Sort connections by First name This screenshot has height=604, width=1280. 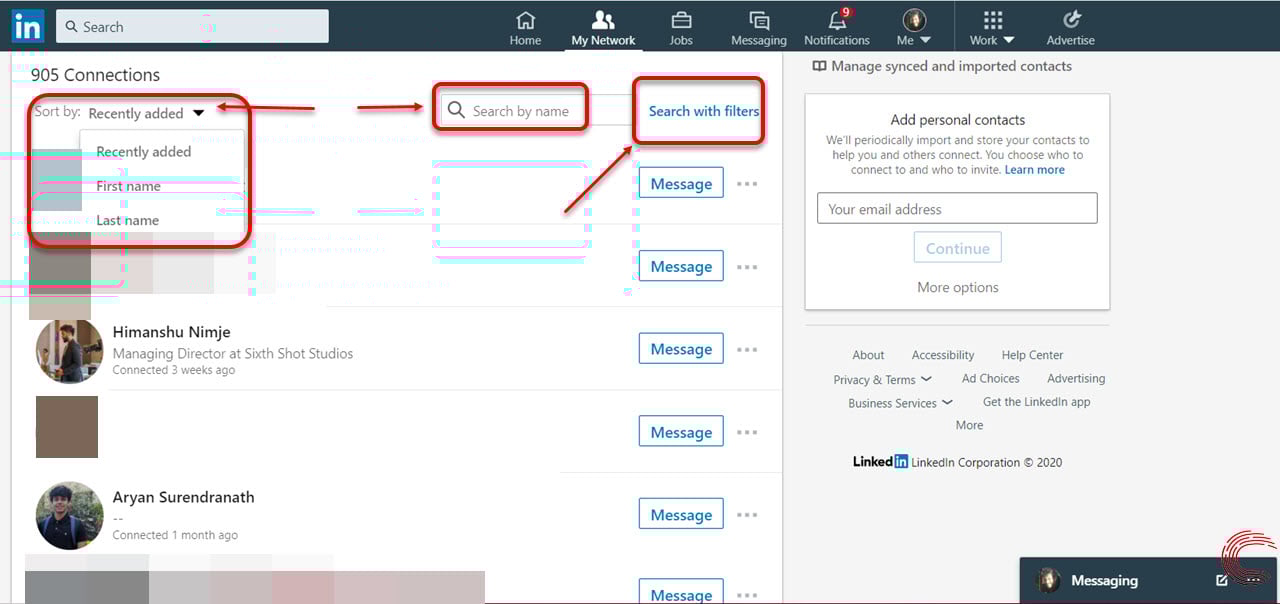[x=128, y=186]
